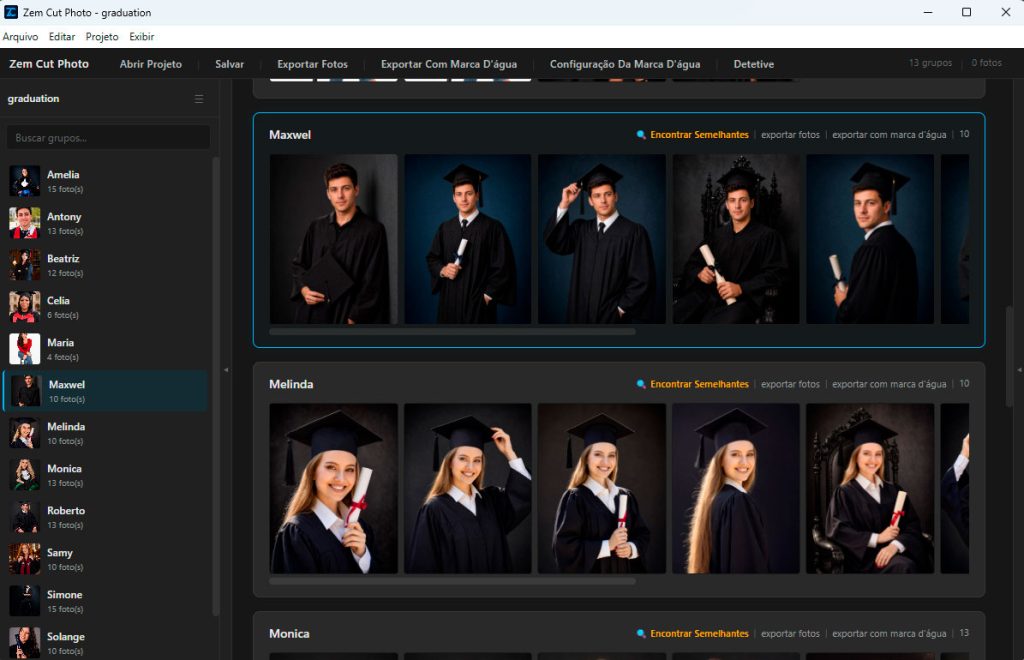Screen dimensions: 1024x660
Task: Select the Samy group in sidebar
Action: (x=106, y=559)
